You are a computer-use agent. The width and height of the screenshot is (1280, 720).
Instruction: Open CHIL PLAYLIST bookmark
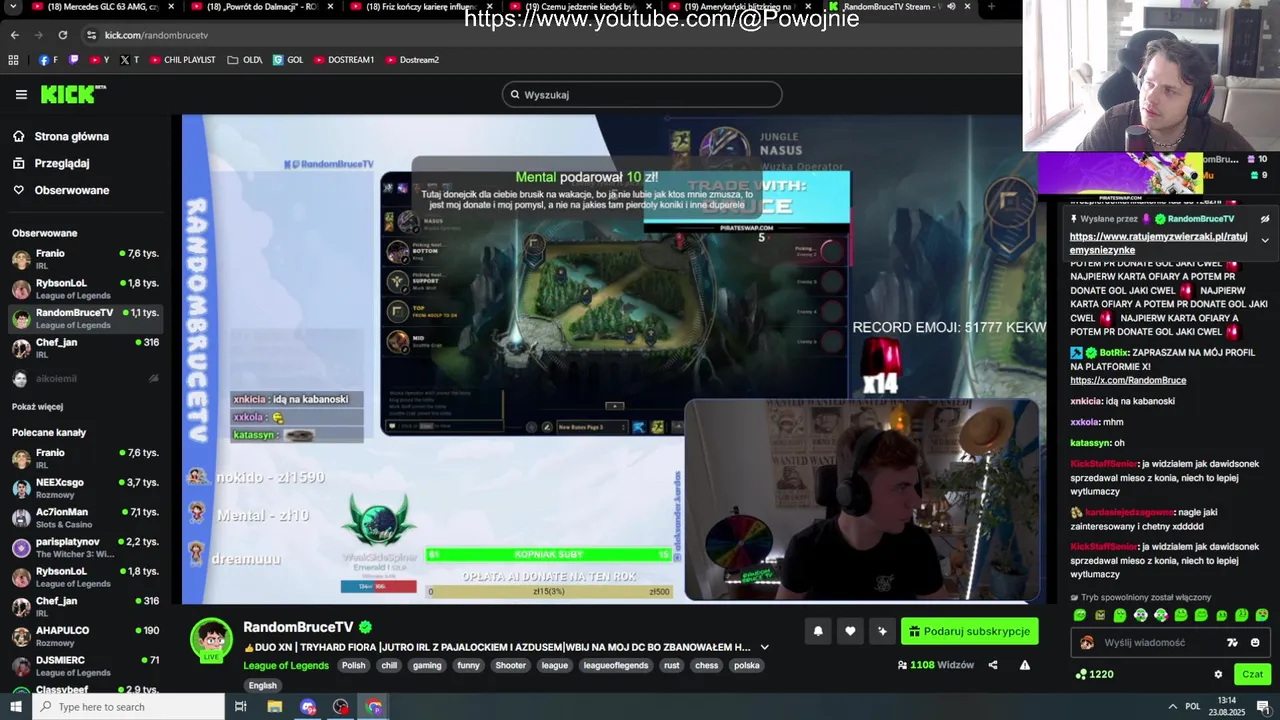182,60
